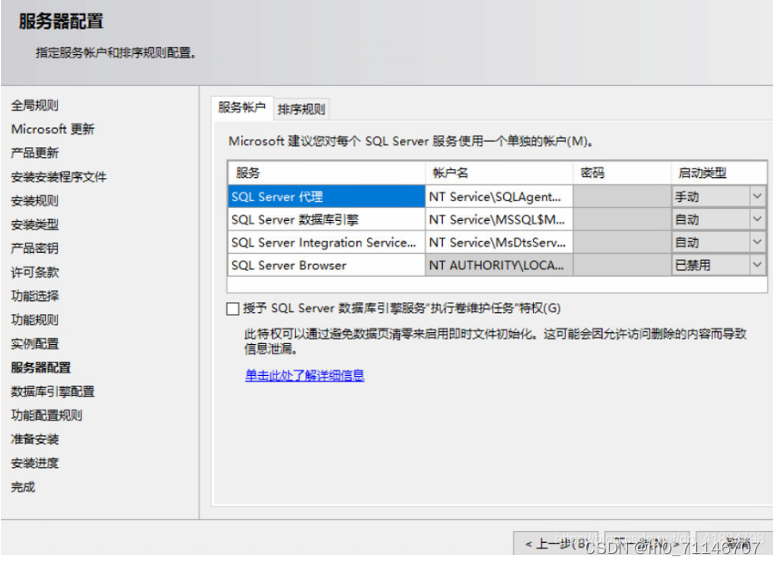Go to 功能规则 step in sidebar
The width and height of the screenshot is (776, 566).
35,320
